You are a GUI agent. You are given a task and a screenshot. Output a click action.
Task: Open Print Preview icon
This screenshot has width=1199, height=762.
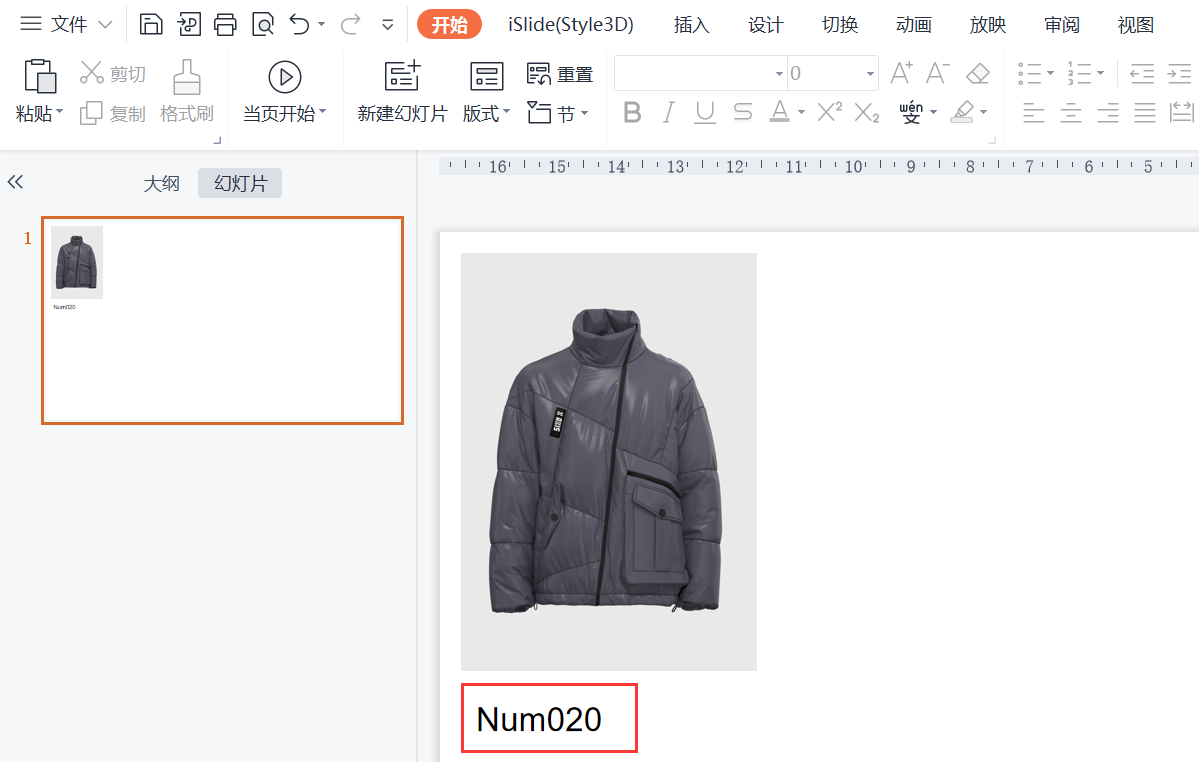[262, 24]
